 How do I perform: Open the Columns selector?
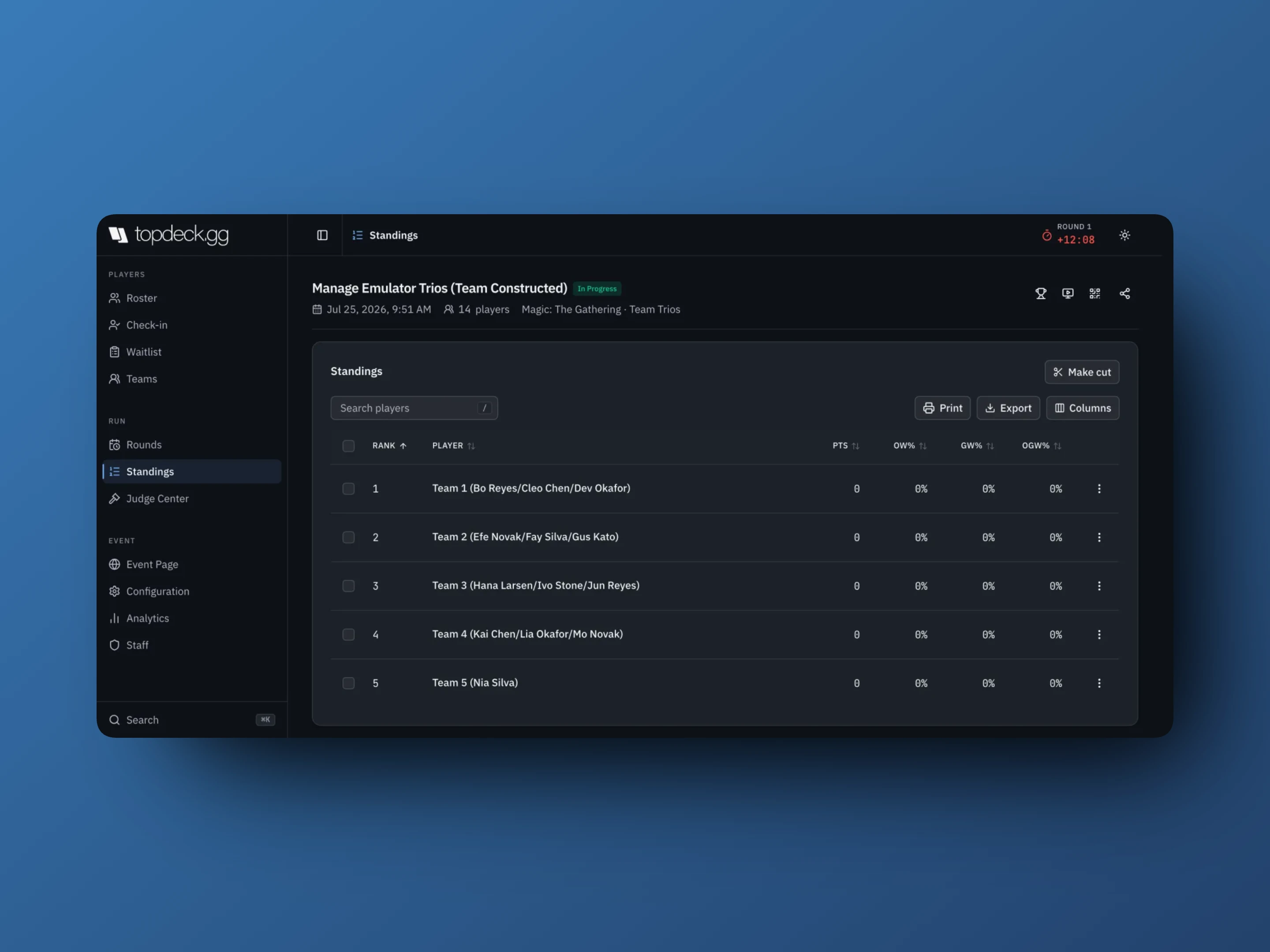[1082, 408]
